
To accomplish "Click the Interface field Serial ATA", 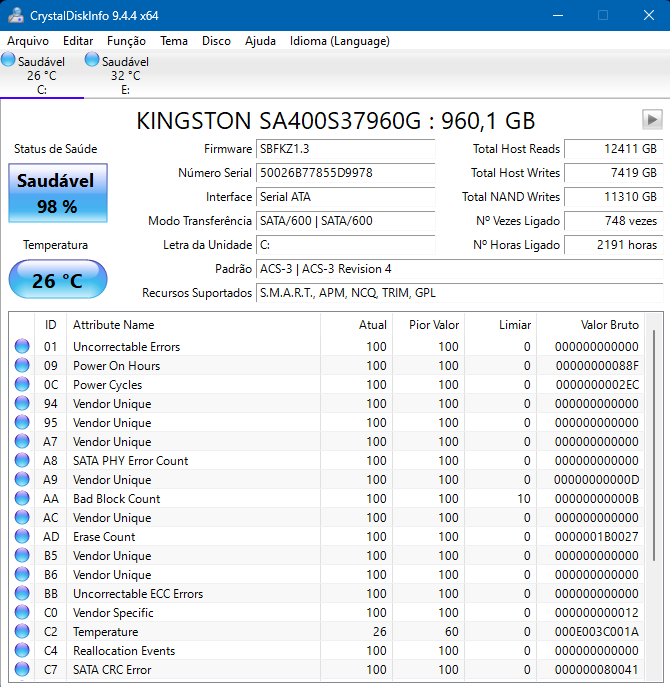I will coord(345,197).
